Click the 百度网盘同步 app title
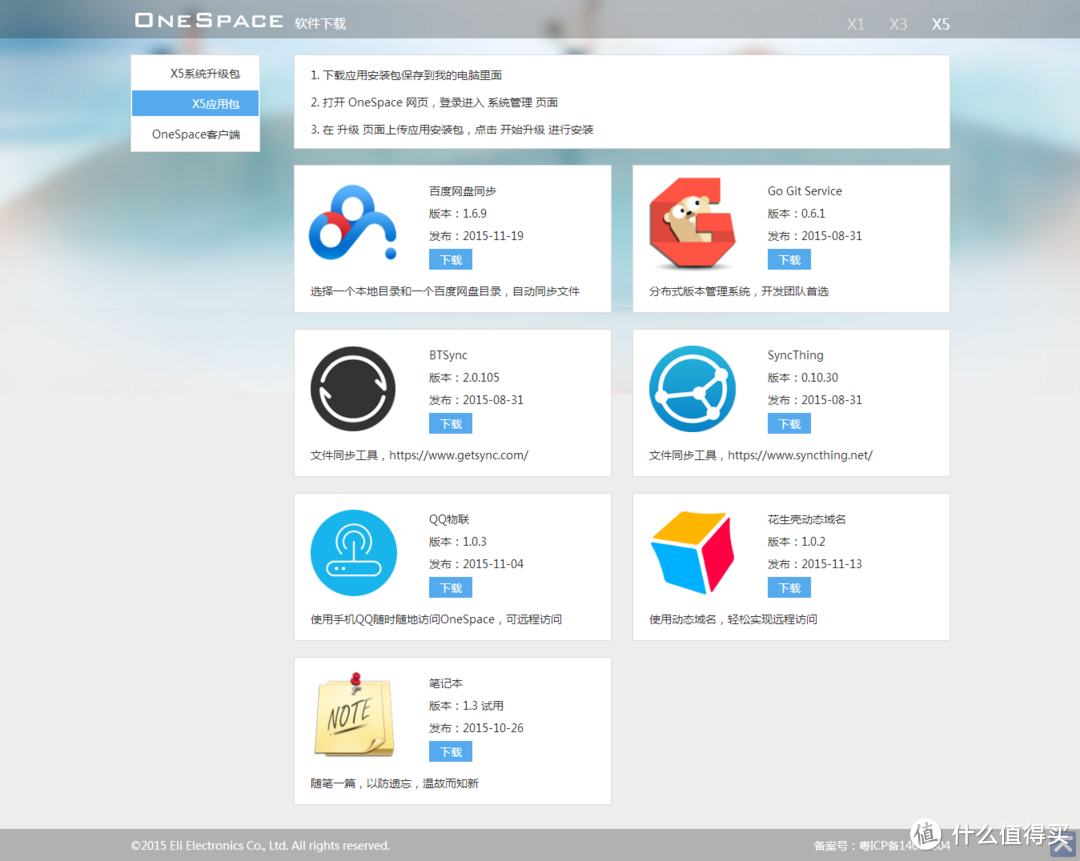Screen dimensions: 1080x861 pos(462,191)
